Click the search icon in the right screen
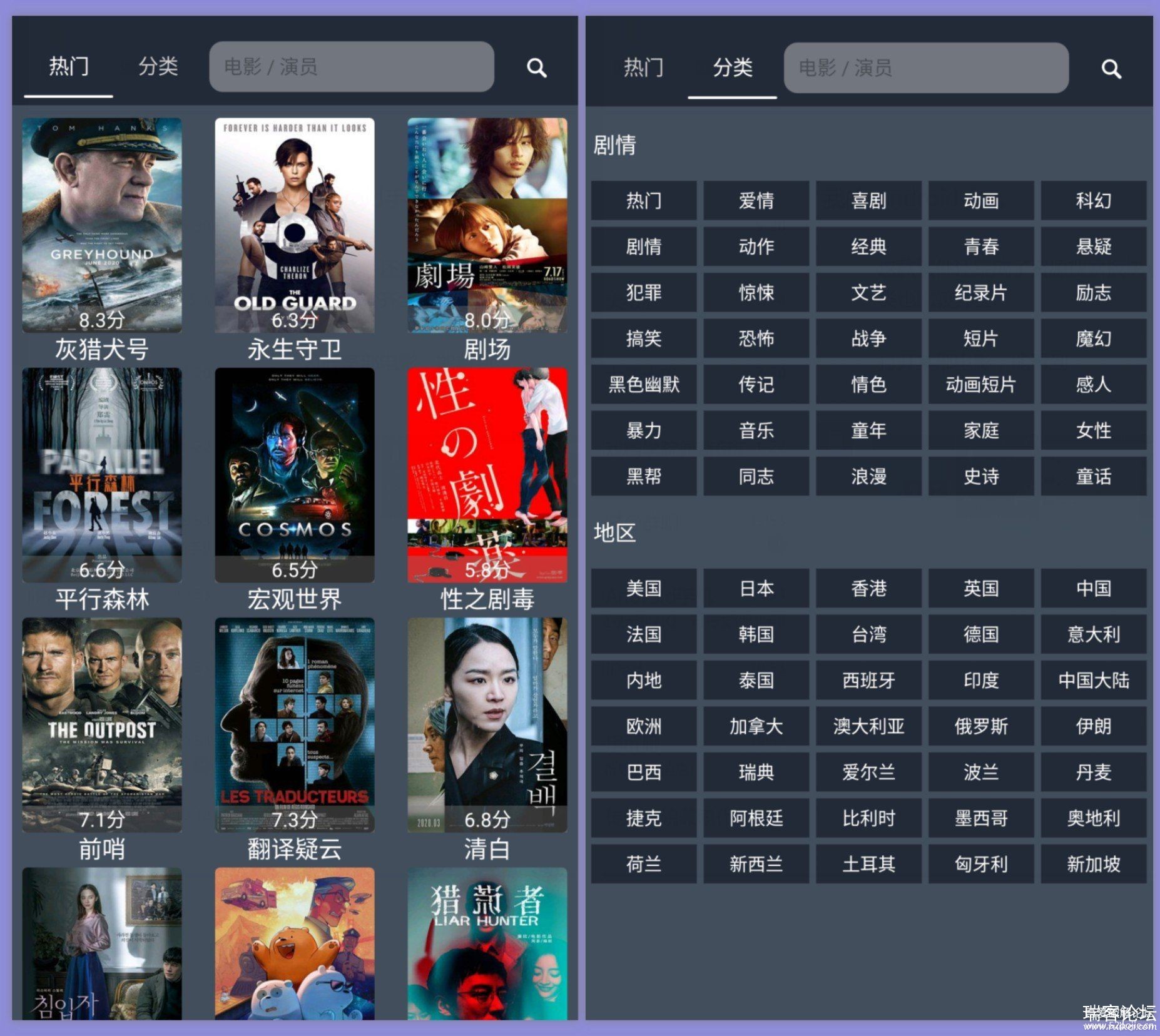This screenshot has height=1036, width=1160. point(1111,69)
